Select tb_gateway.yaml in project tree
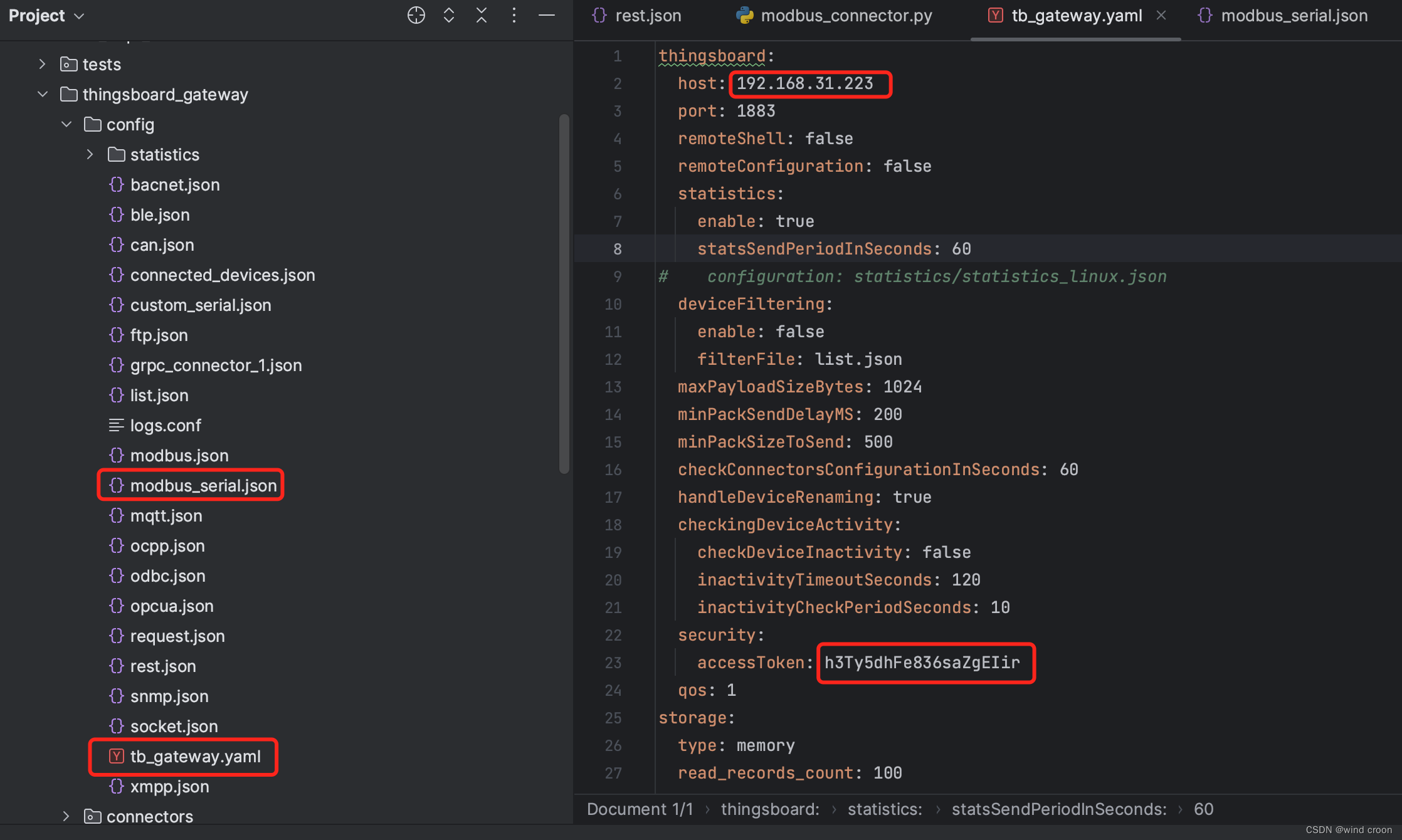This screenshot has width=1402, height=840. (195, 756)
